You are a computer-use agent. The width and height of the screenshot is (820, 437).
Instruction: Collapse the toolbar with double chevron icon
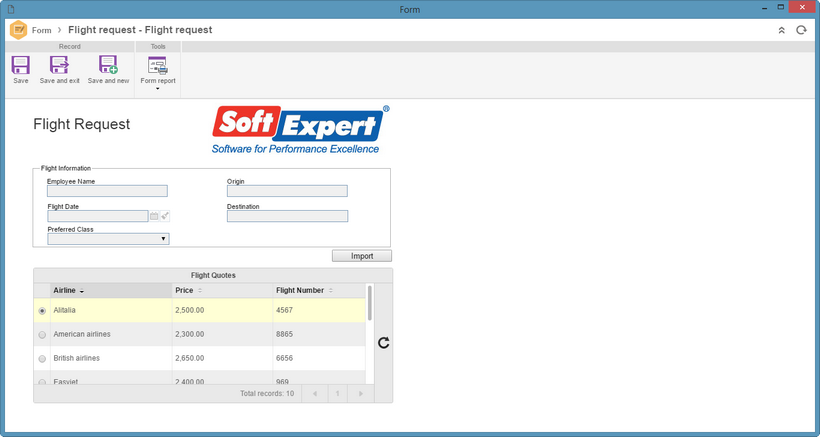781,30
